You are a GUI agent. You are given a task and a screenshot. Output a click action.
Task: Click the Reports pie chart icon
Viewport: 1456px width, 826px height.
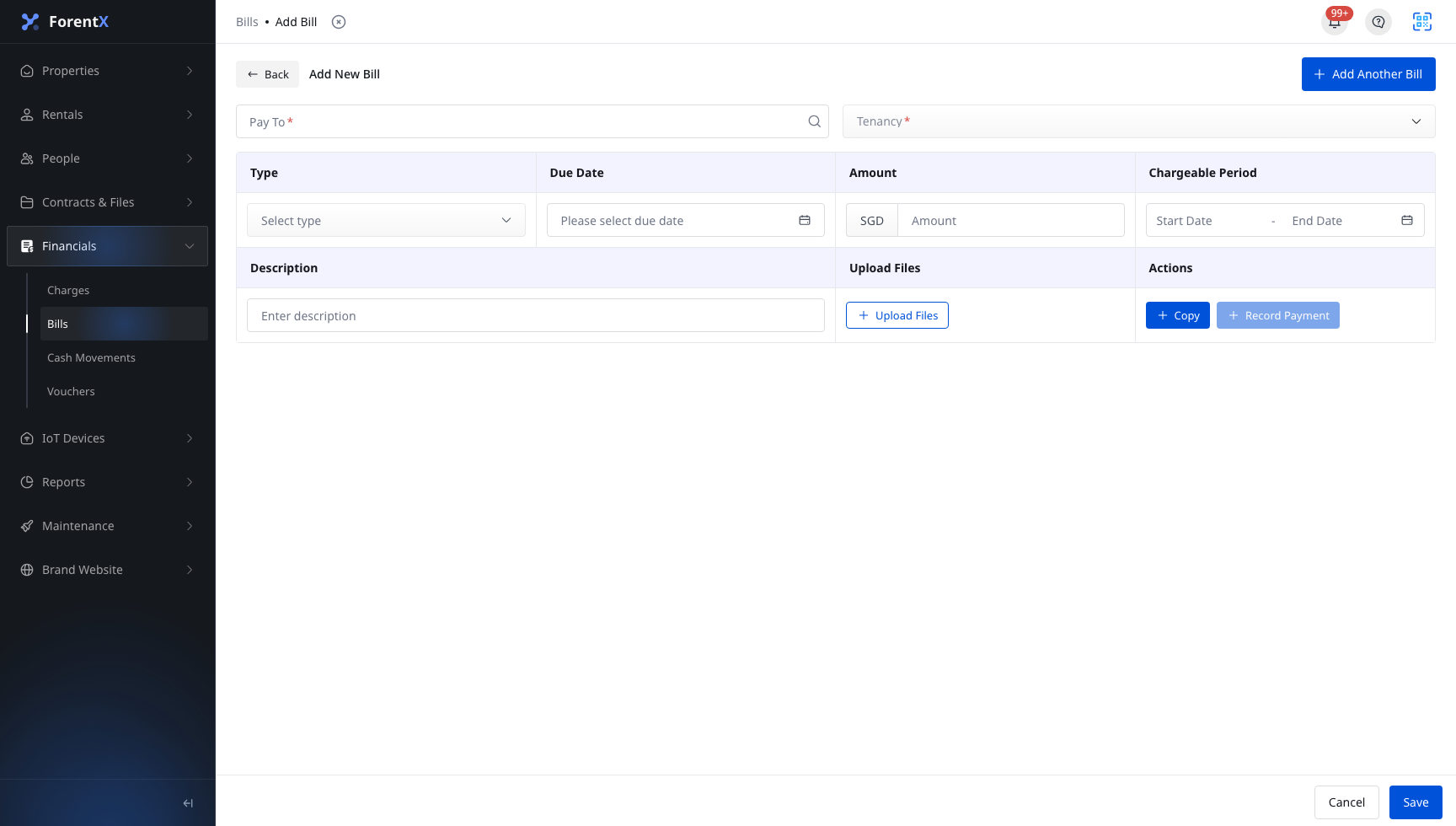pyautogui.click(x=27, y=482)
